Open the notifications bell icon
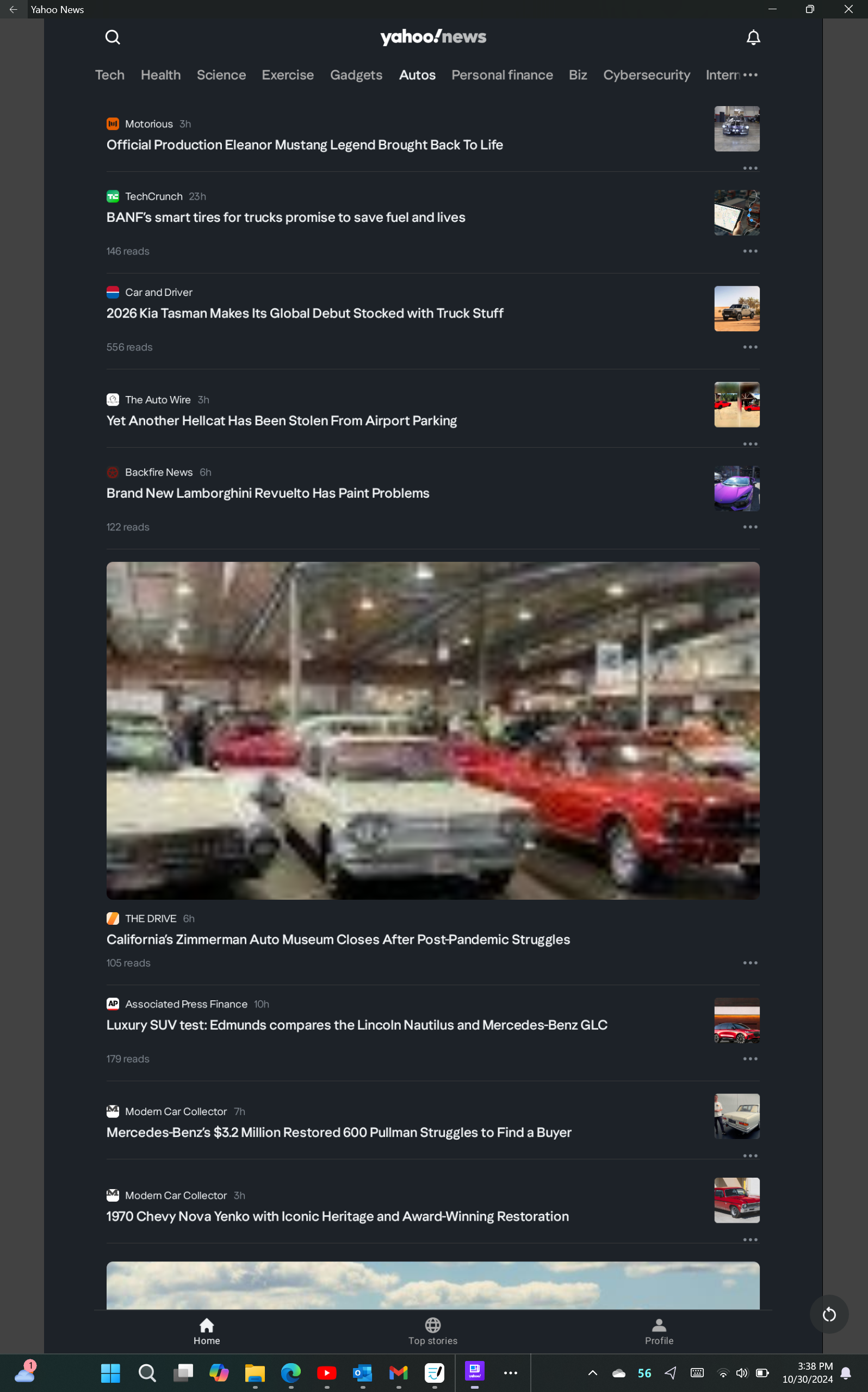 click(753, 38)
